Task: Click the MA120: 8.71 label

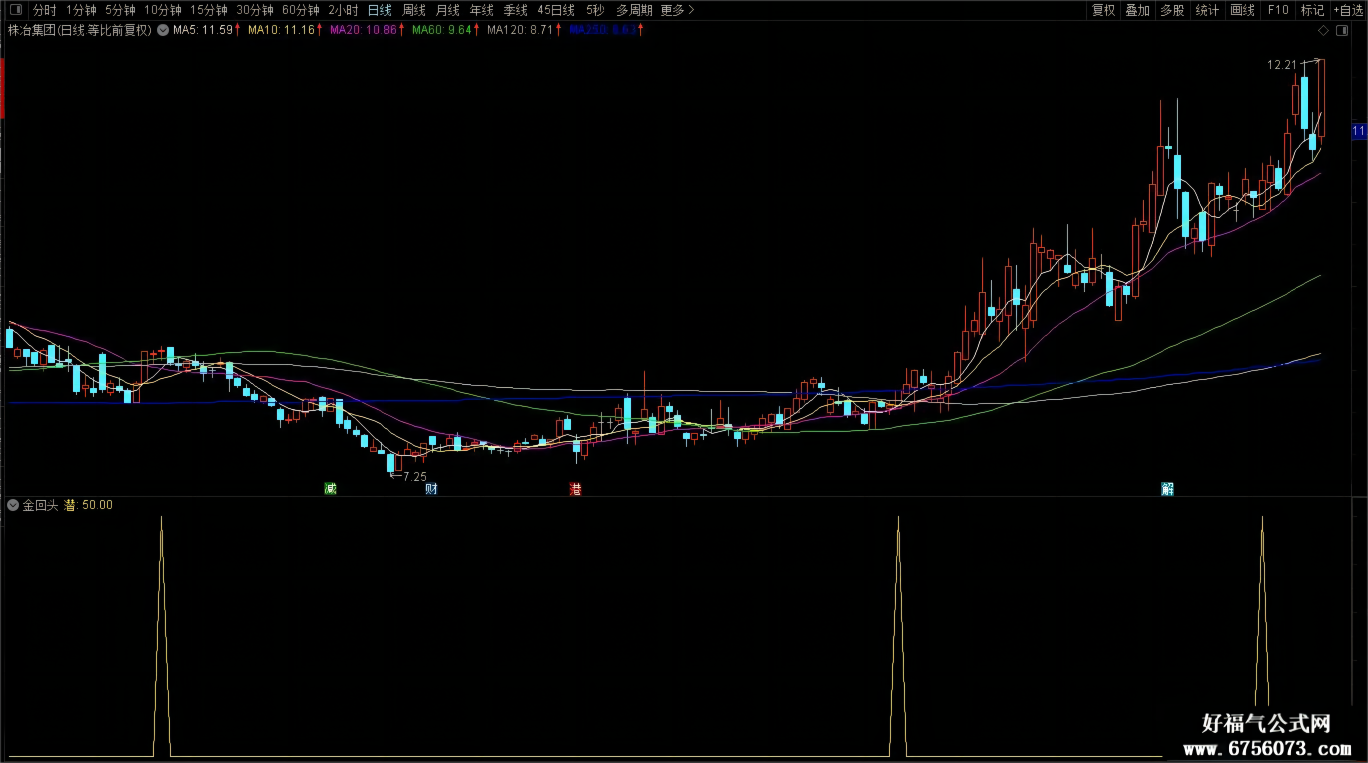Action: click(x=520, y=30)
